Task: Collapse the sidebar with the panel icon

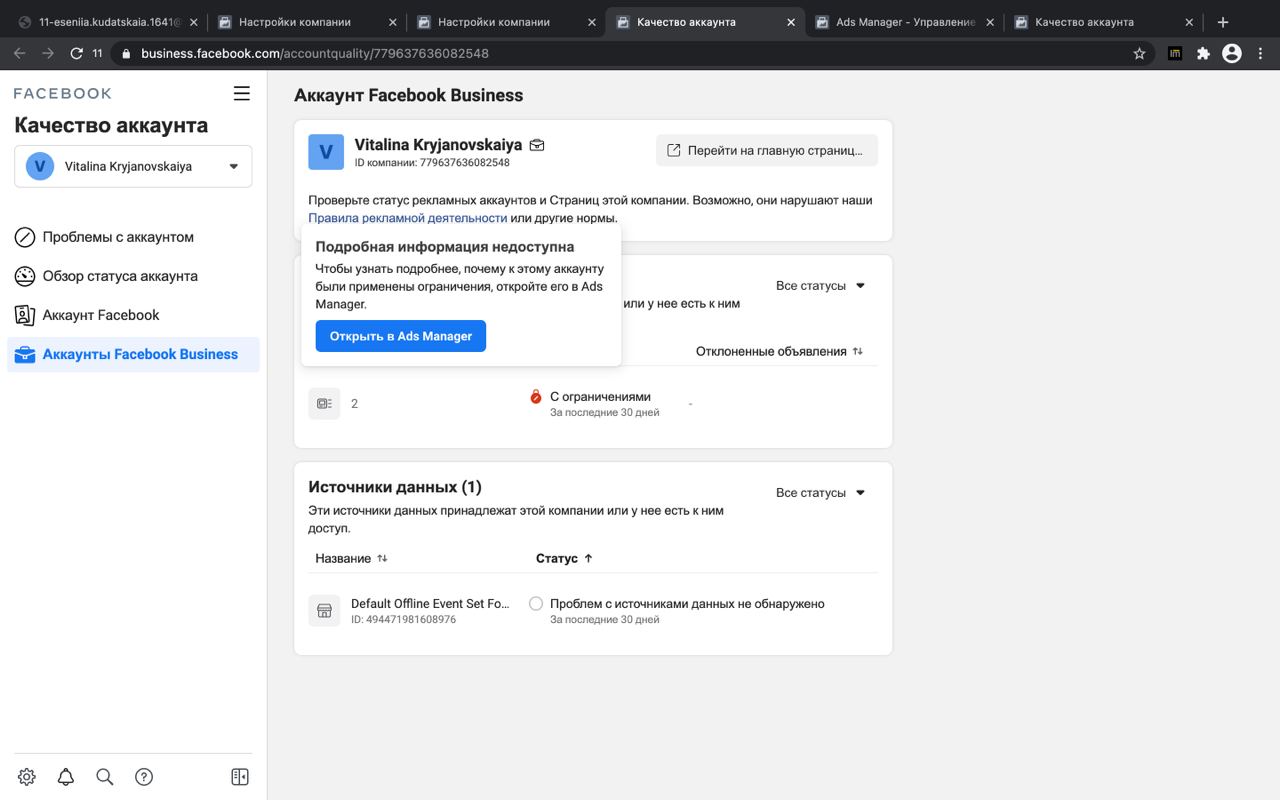Action: (x=239, y=777)
